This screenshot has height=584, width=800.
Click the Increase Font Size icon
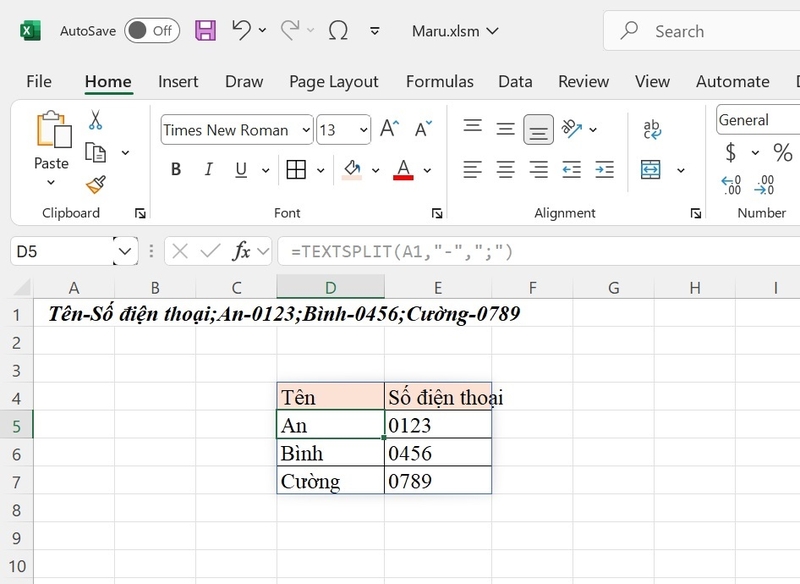click(x=387, y=127)
